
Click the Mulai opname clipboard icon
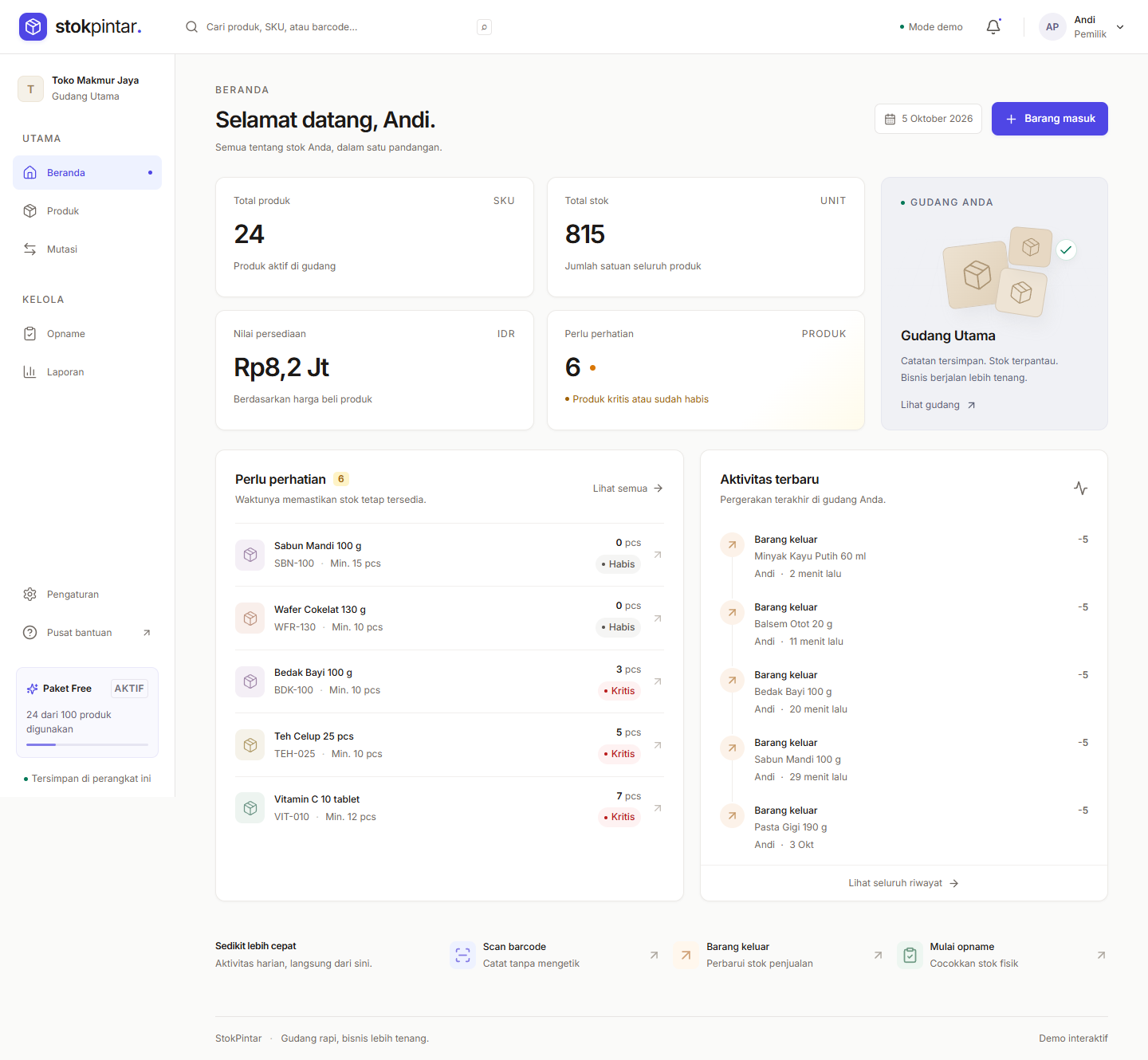[x=910, y=955]
